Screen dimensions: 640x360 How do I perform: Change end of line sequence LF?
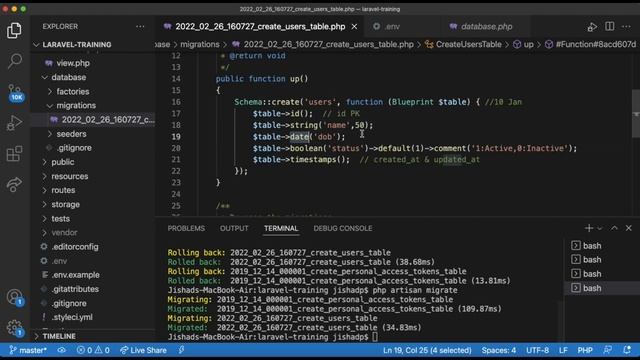(563, 350)
